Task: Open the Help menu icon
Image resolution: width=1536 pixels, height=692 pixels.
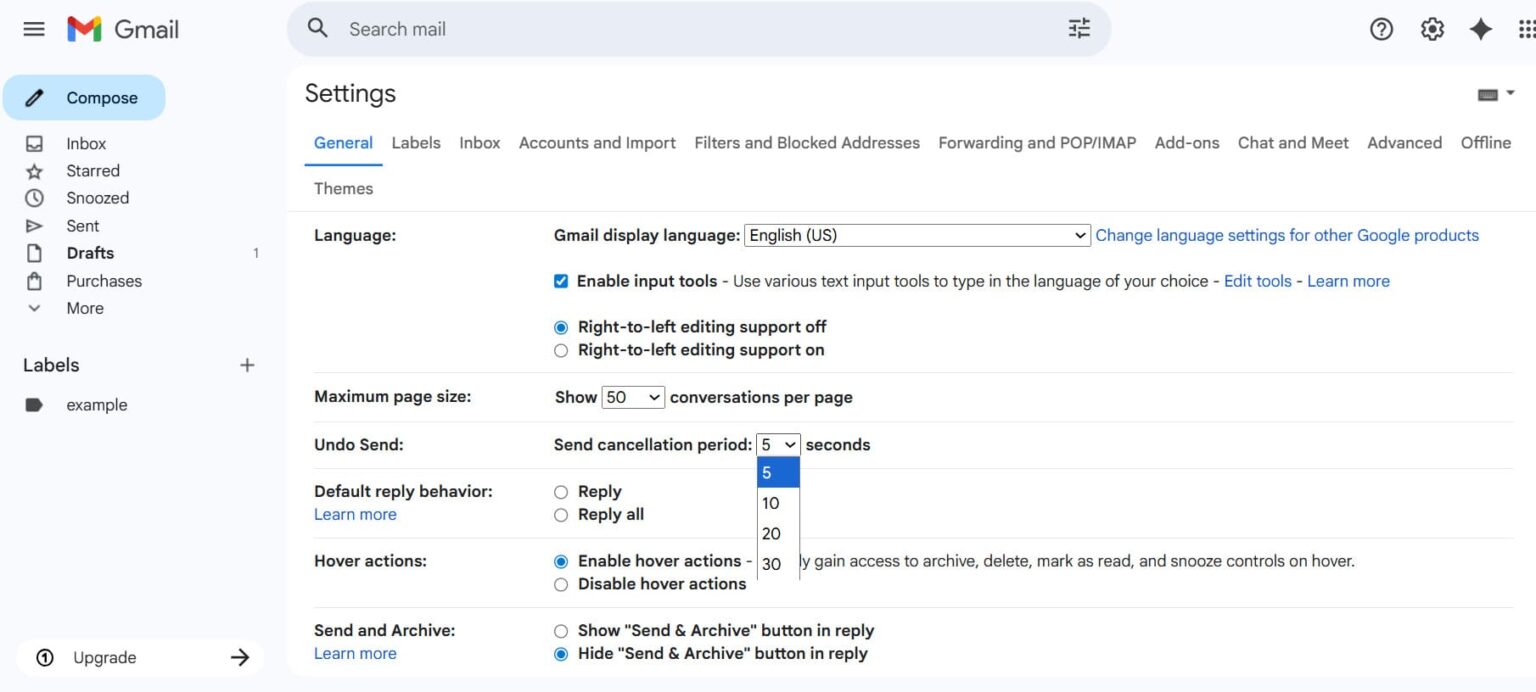Action: coord(1381,29)
